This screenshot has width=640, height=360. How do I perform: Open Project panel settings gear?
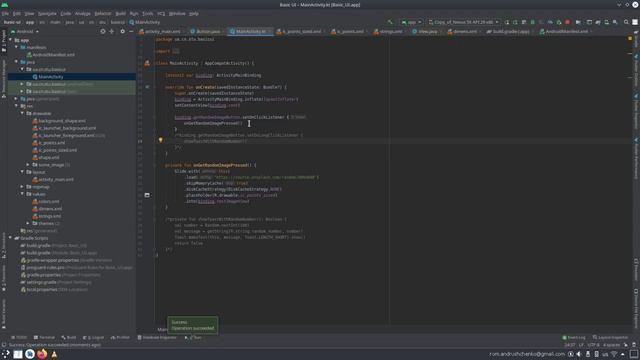pyautogui.click(x=122, y=31)
